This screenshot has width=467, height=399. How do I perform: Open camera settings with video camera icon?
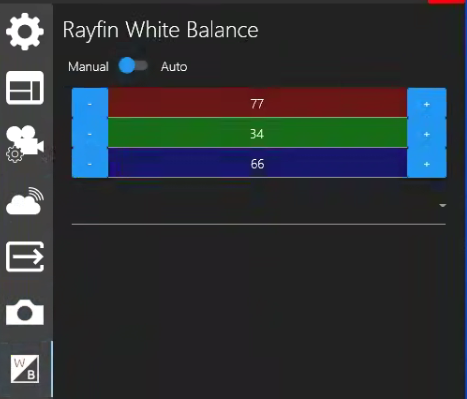point(25,144)
